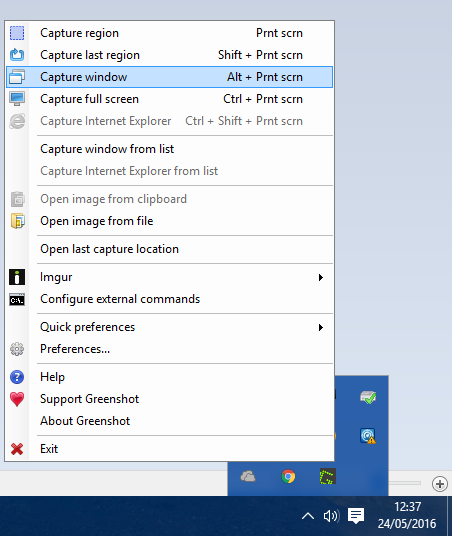Select Capture full screen
This screenshot has height=536, width=452.
[169, 99]
